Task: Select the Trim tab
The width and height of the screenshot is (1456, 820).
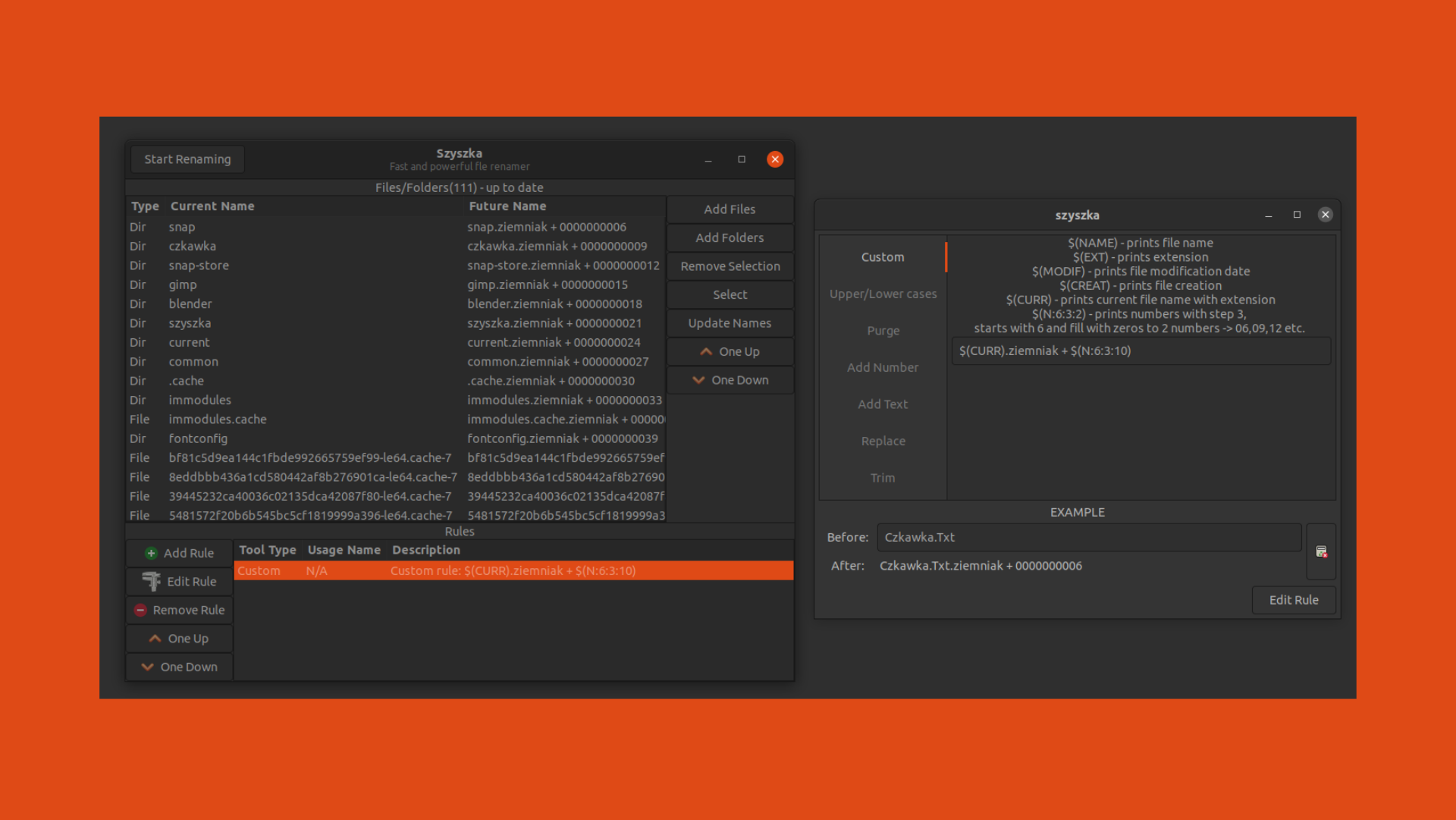Action: [x=883, y=478]
